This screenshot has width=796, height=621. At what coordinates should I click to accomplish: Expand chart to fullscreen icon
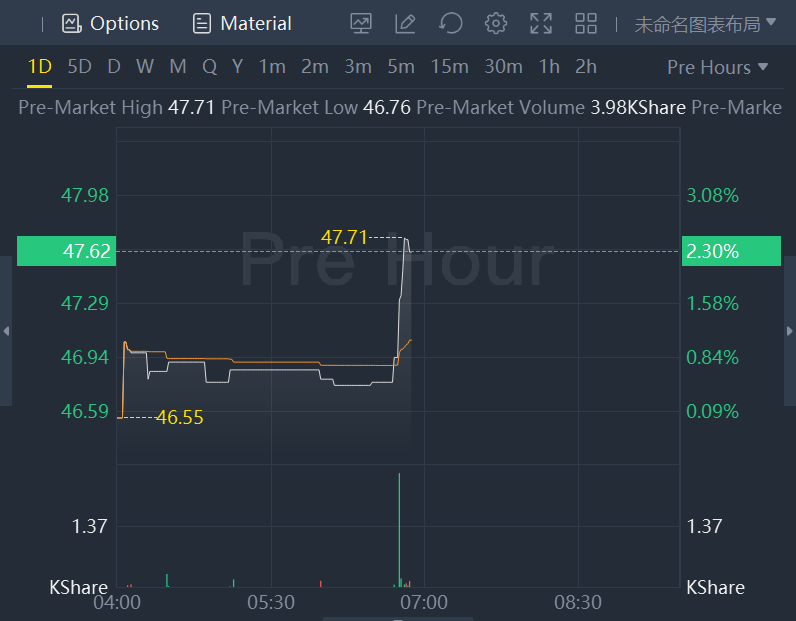(541, 23)
